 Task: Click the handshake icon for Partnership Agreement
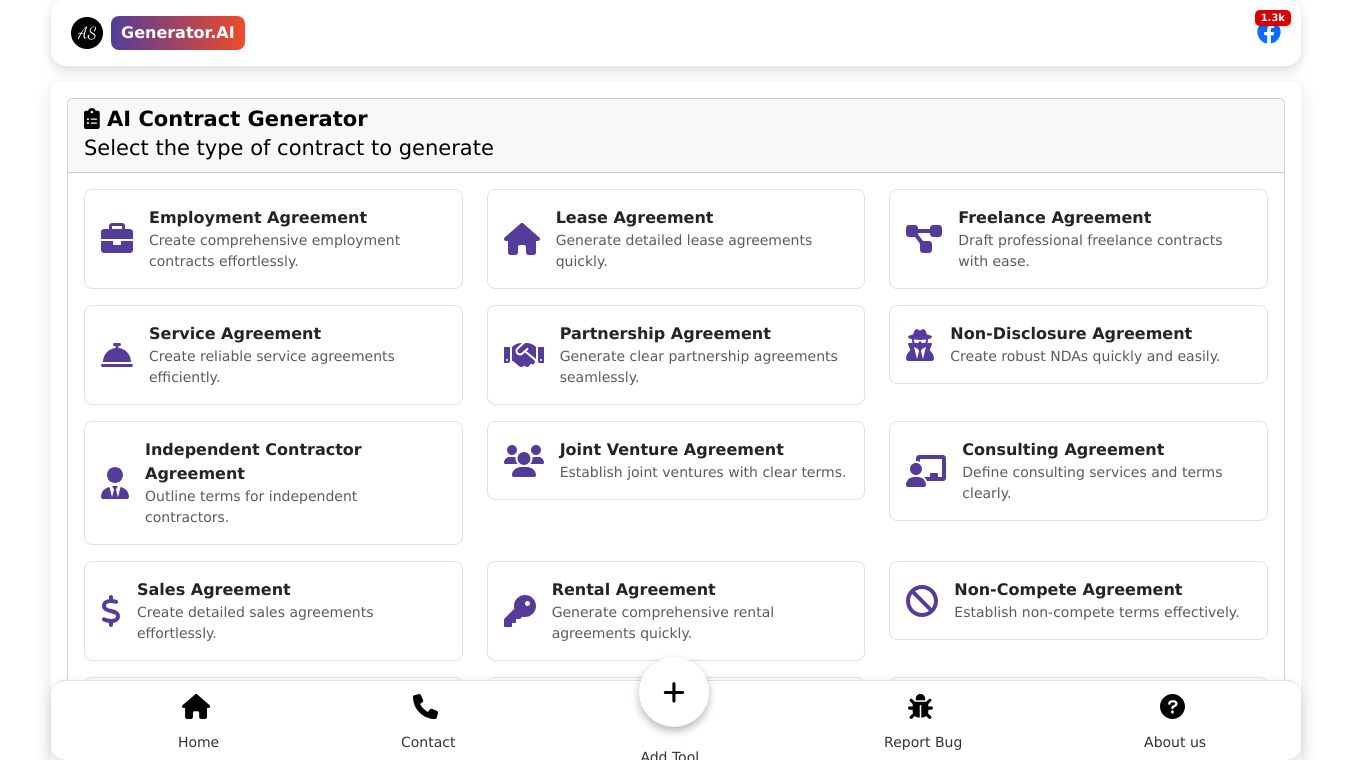[x=524, y=355]
